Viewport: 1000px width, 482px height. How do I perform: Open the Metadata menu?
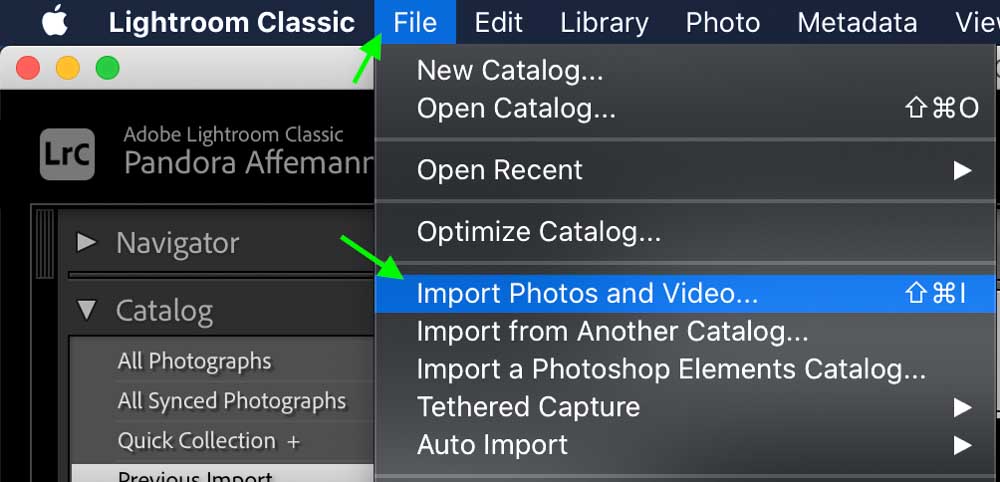857,23
